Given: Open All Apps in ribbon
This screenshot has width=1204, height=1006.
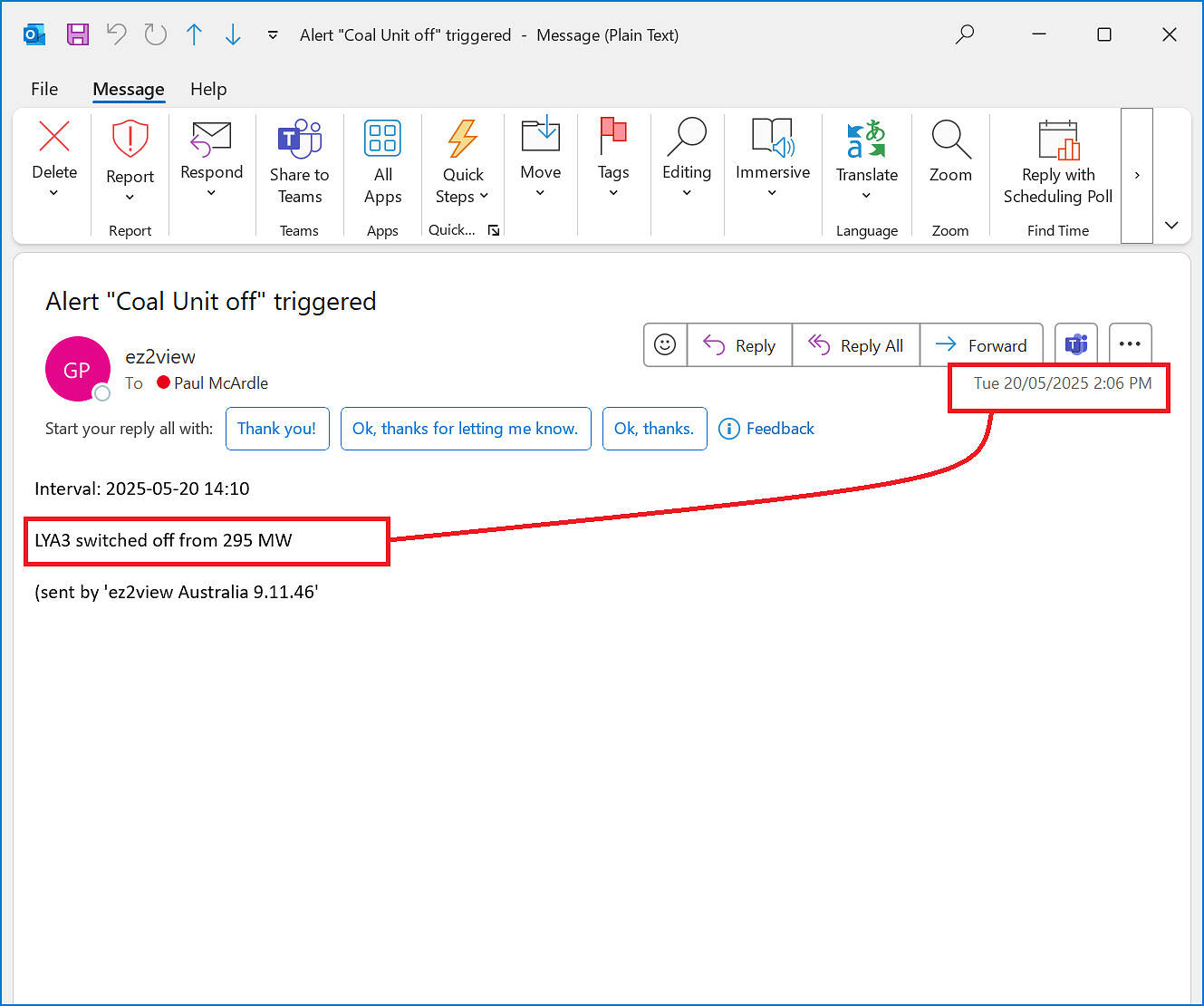Looking at the screenshot, I should point(382,163).
